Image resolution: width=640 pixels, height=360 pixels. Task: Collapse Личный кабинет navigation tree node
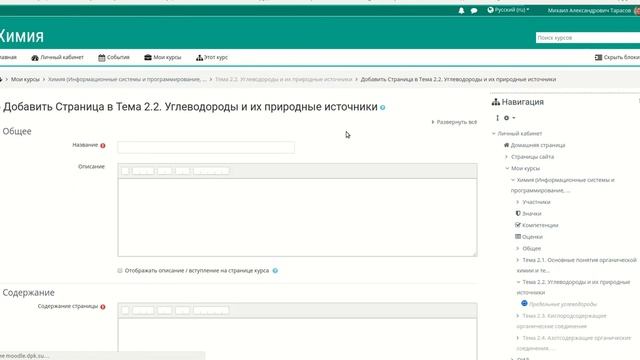pos(493,133)
